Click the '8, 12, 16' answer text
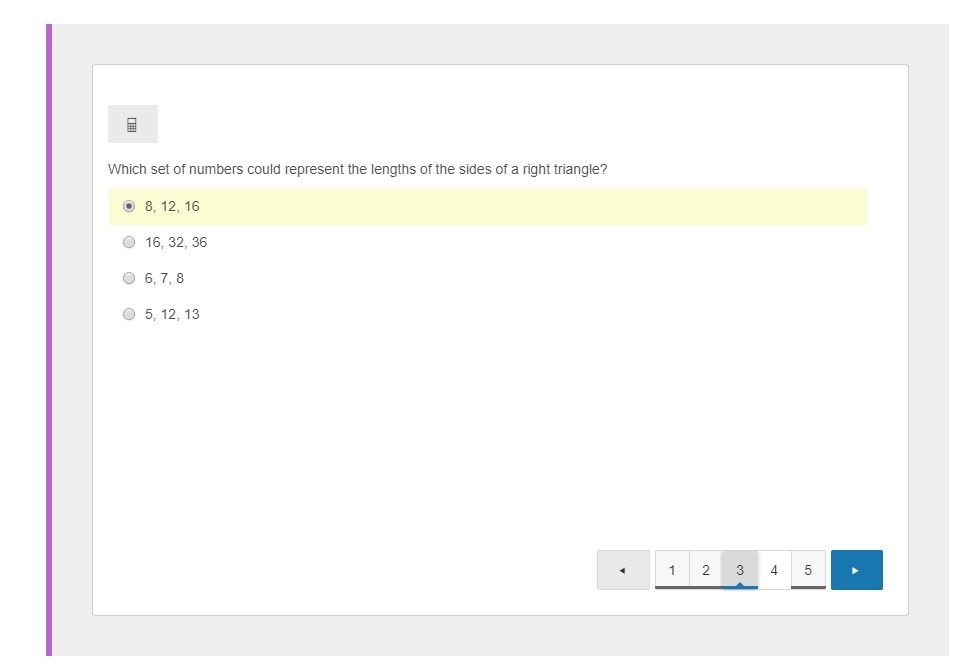 [172, 206]
